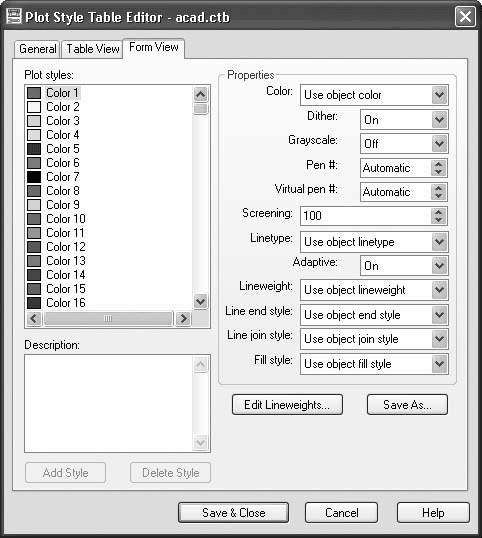Click inside the Description text box

click(x=108, y=404)
